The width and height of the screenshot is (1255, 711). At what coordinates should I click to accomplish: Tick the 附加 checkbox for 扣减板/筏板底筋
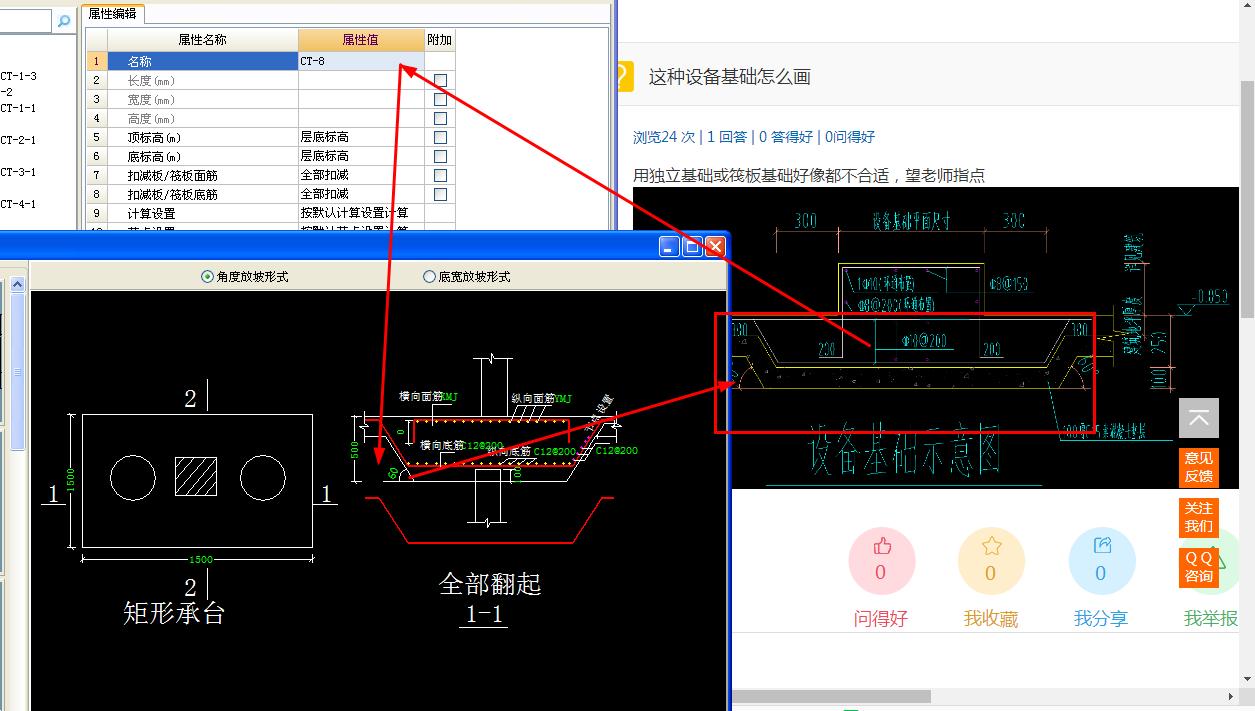440,194
